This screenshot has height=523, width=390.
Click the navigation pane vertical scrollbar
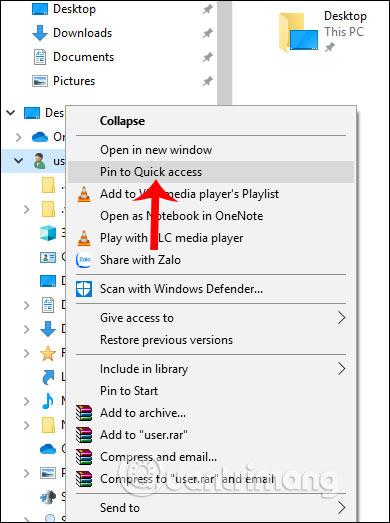coord(225,53)
